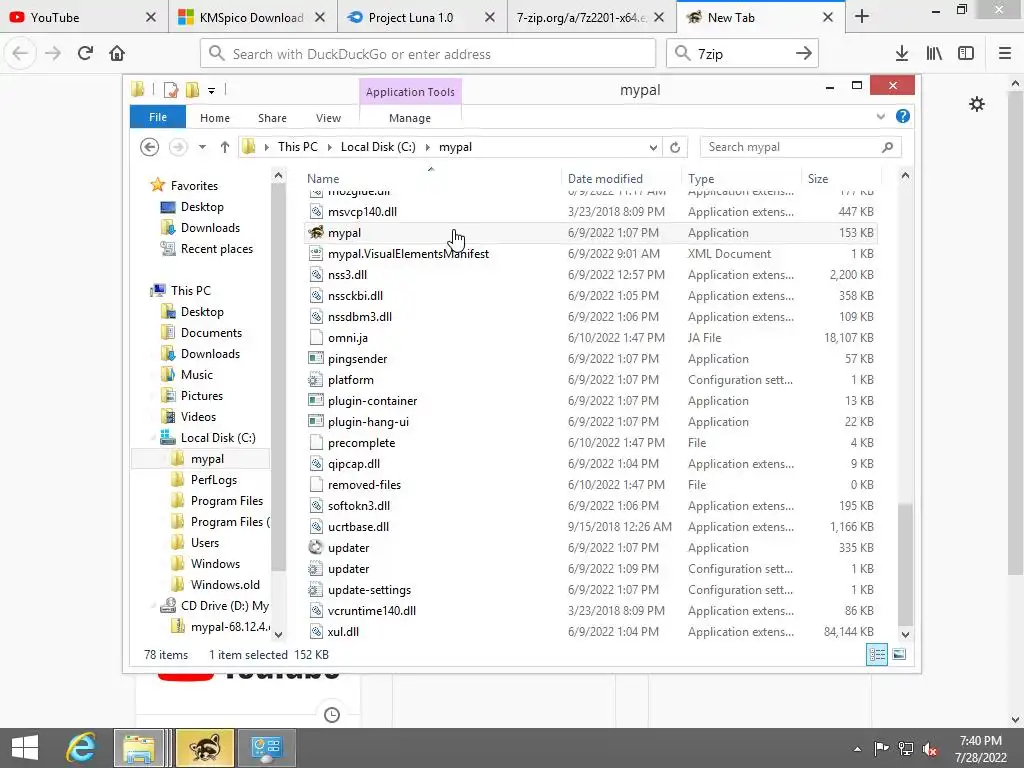Open browser downloads panel
This screenshot has width=1024, height=768.
(x=902, y=54)
